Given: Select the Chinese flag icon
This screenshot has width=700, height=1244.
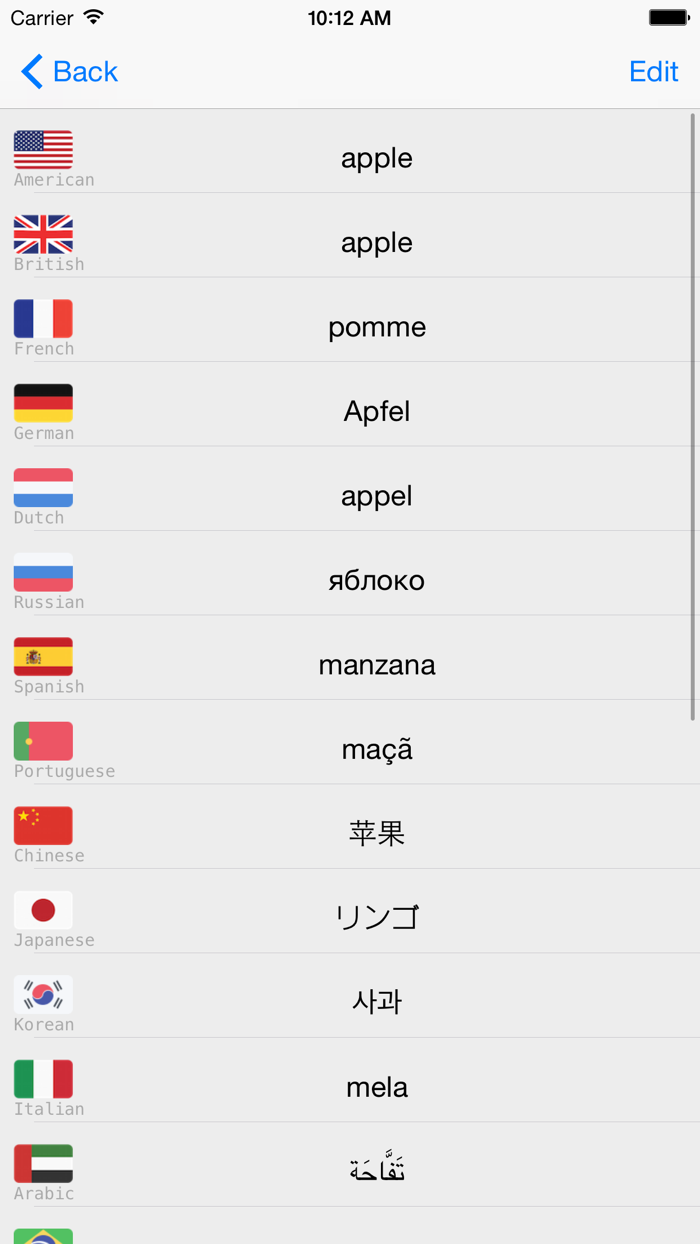Looking at the screenshot, I should 43,824.
